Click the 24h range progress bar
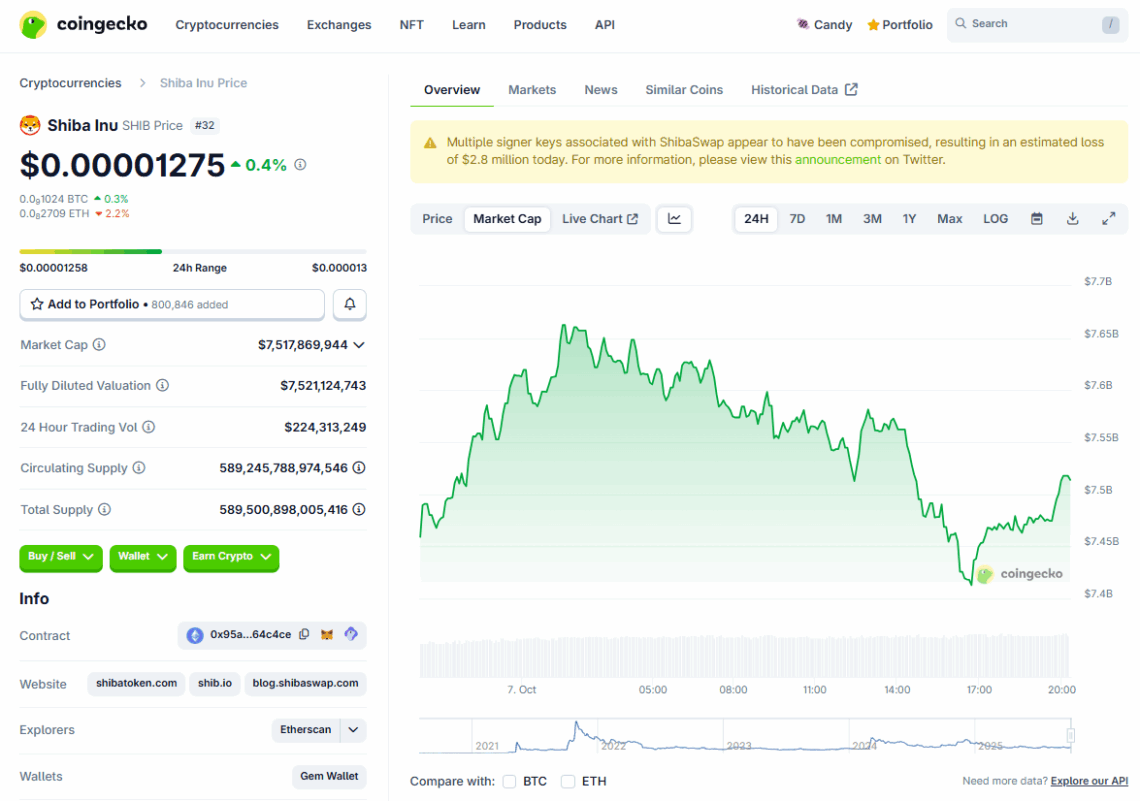The height and width of the screenshot is (801, 1140). click(x=193, y=251)
